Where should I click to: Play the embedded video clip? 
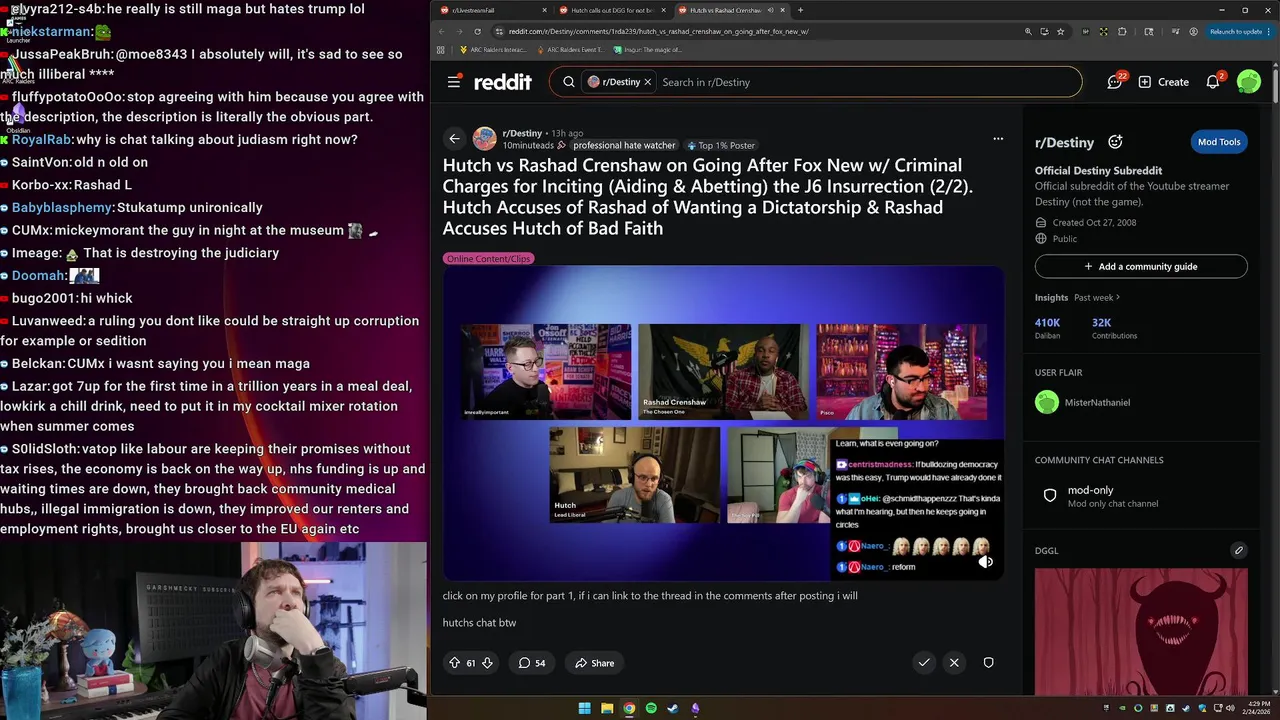click(x=723, y=423)
